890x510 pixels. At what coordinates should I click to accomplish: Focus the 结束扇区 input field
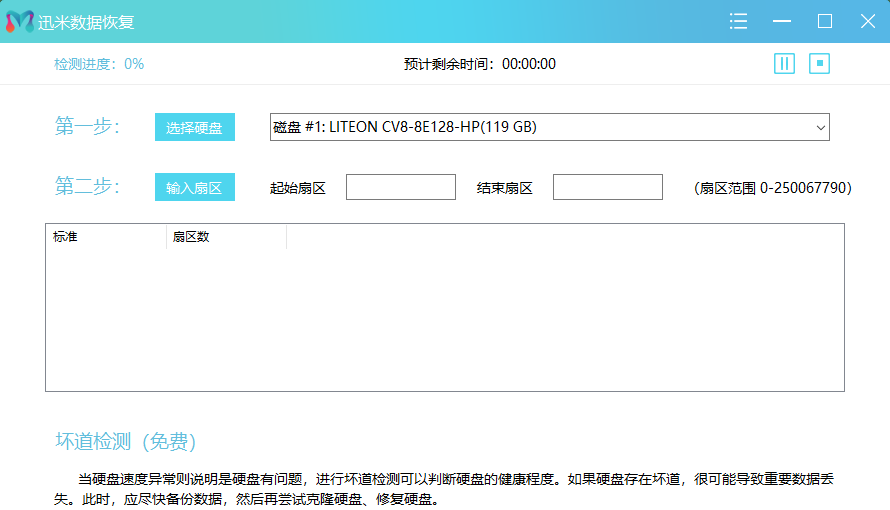(607, 187)
